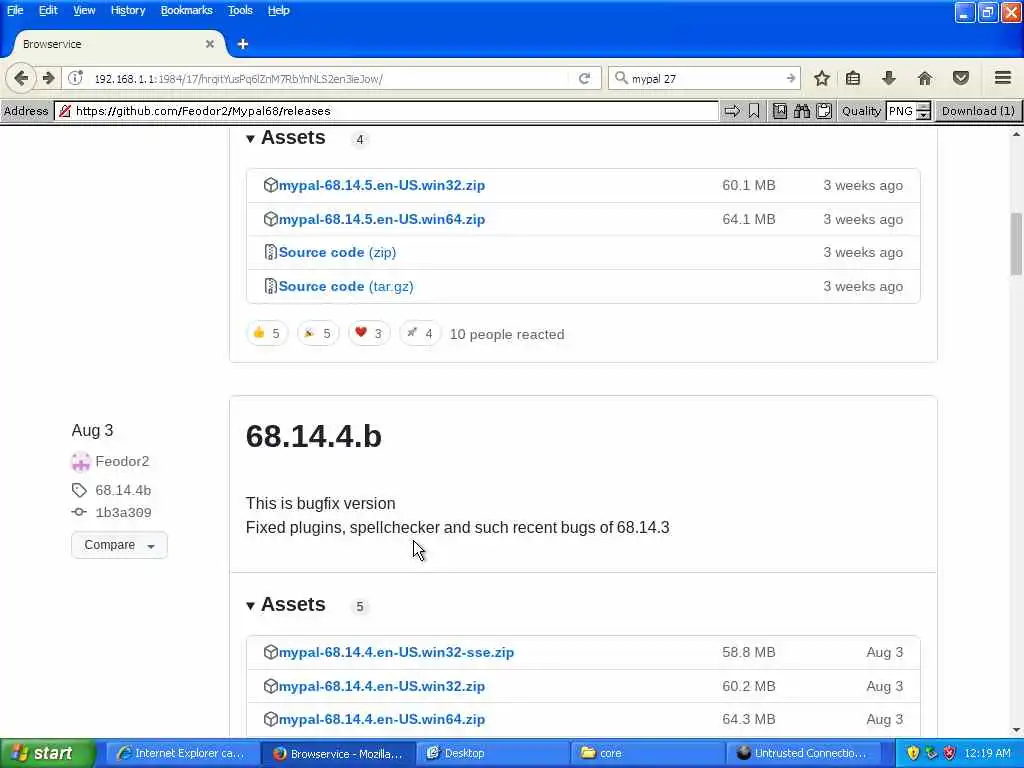The height and width of the screenshot is (768, 1024).
Task: Click the commit icon beside 1b3a309
Action: click(x=79, y=512)
